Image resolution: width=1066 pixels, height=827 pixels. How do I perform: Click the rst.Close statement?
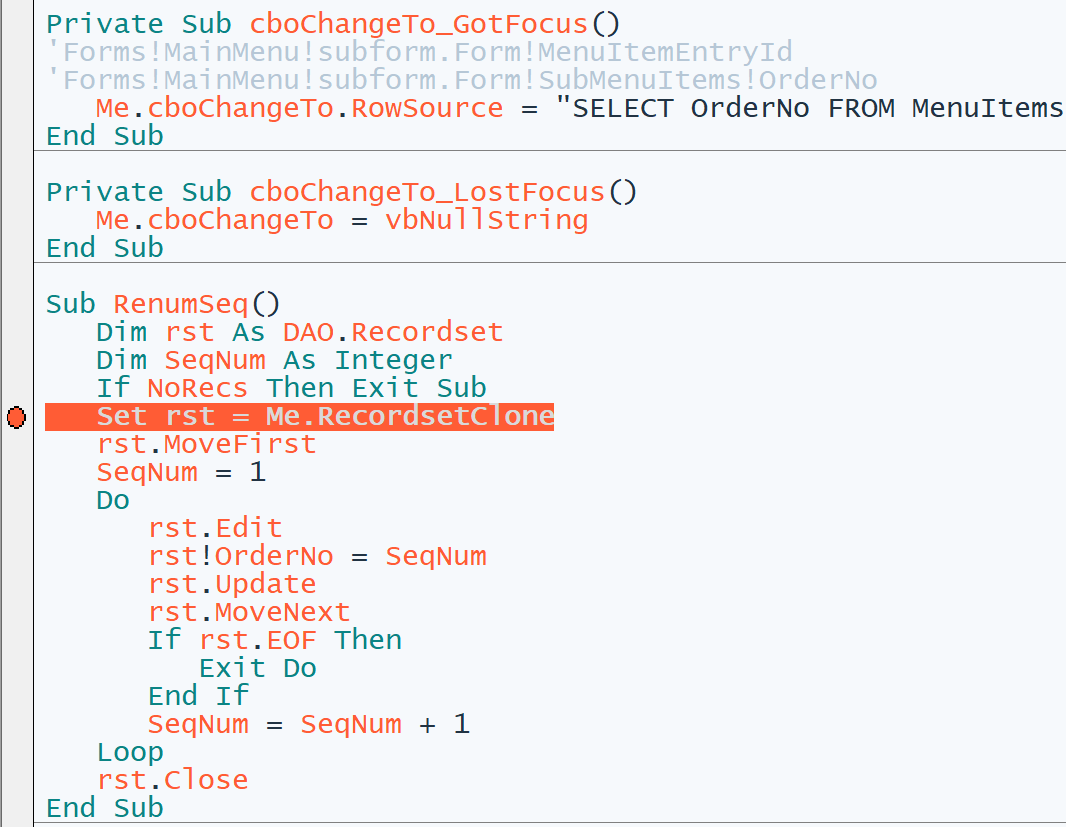(x=172, y=780)
